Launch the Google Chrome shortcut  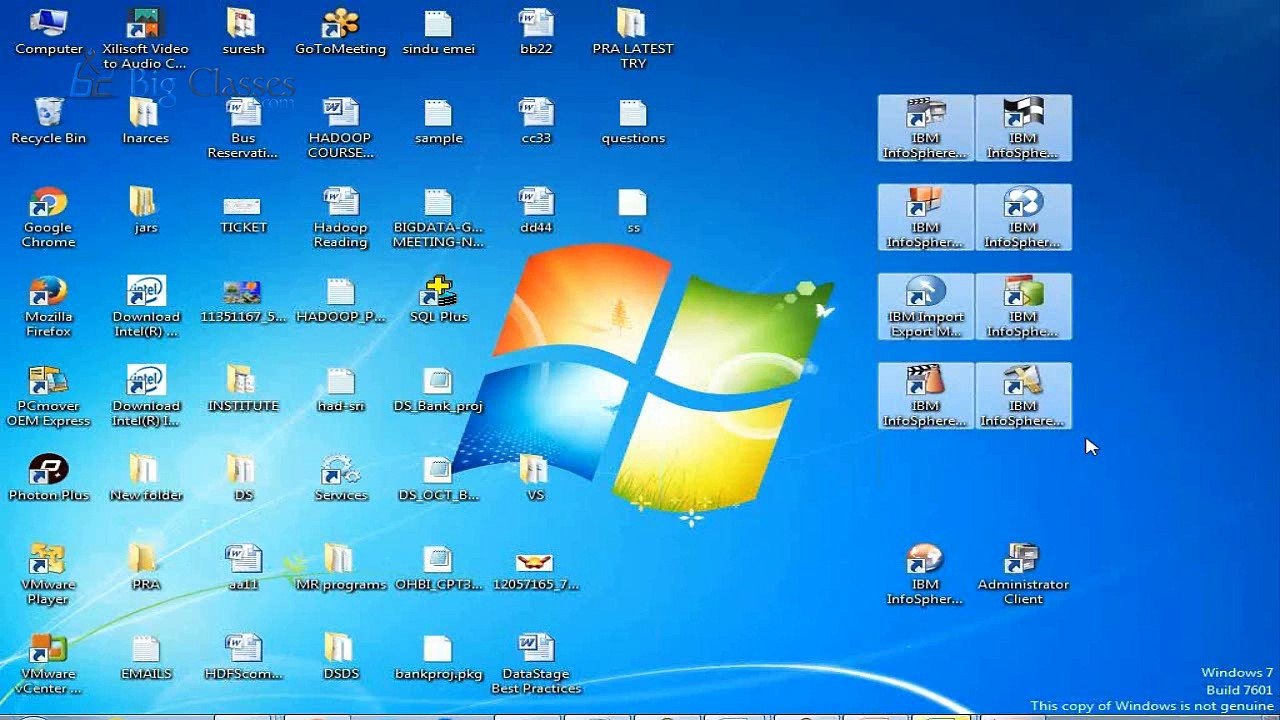(x=48, y=218)
